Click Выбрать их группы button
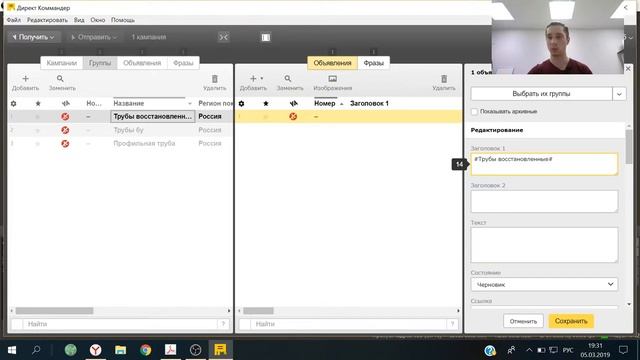Viewport: 640px width, 360px height. pyautogui.click(x=541, y=94)
